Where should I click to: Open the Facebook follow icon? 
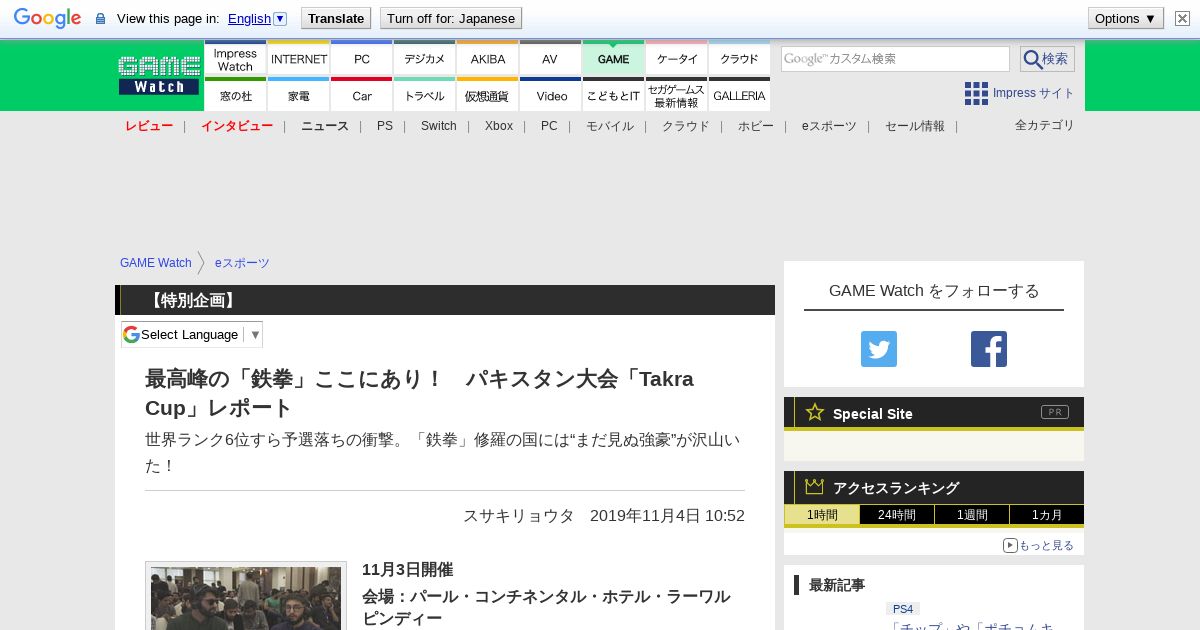(989, 349)
